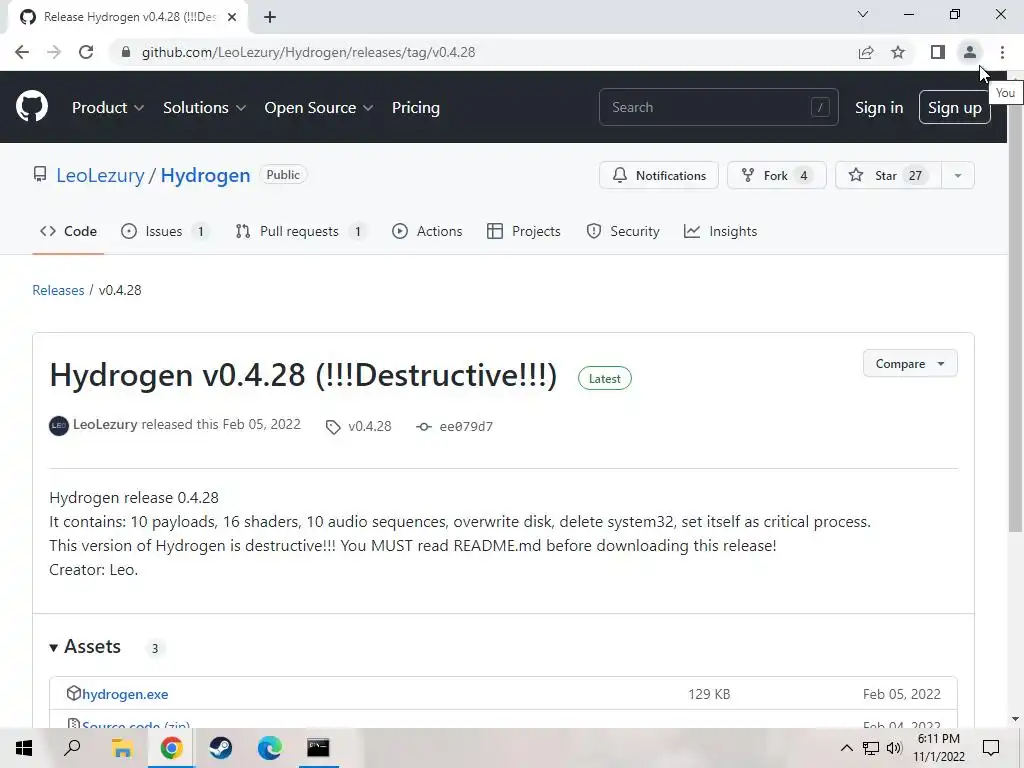The height and width of the screenshot is (768, 1024).
Task: Click the GitHub search field
Action: pos(718,107)
